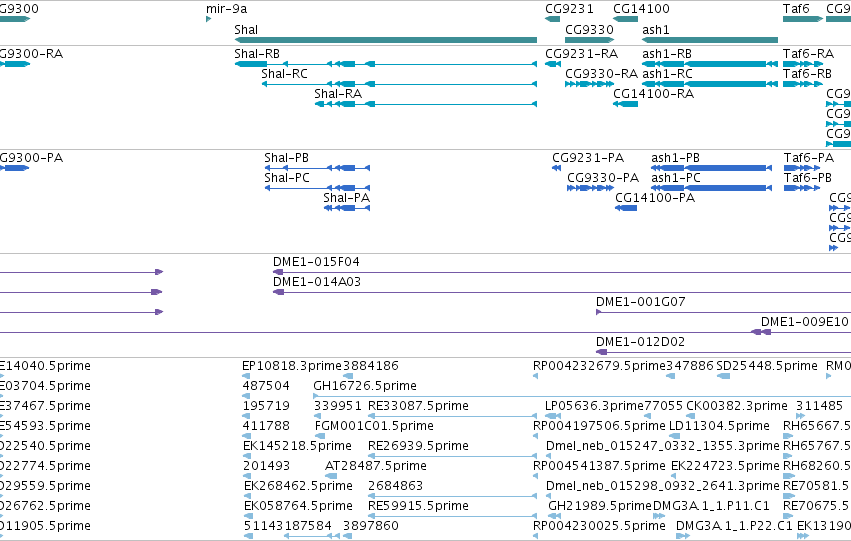This screenshot has width=851, height=541.
Task: Select the DME1-015F04 clone label
Action: click(316, 262)
